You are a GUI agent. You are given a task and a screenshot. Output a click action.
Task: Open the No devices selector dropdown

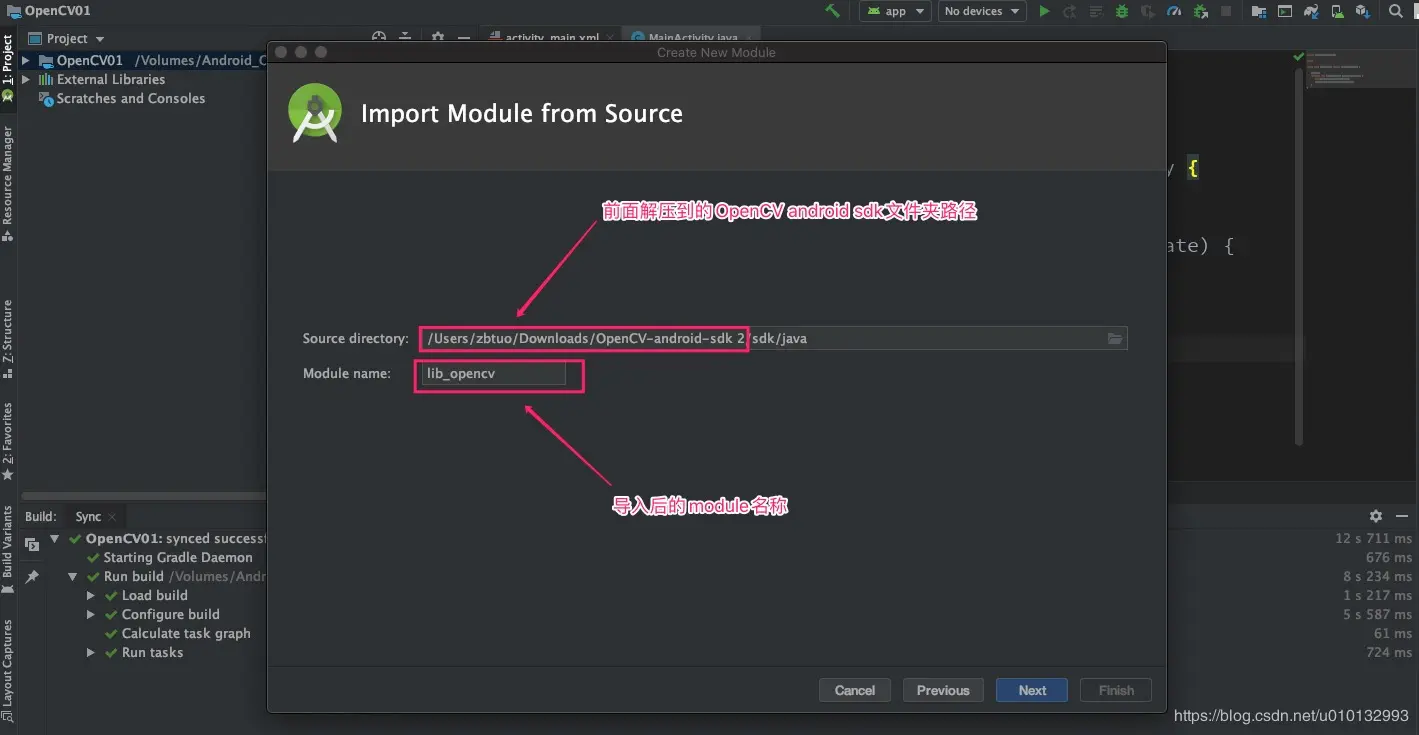click(x=982, y=11)
